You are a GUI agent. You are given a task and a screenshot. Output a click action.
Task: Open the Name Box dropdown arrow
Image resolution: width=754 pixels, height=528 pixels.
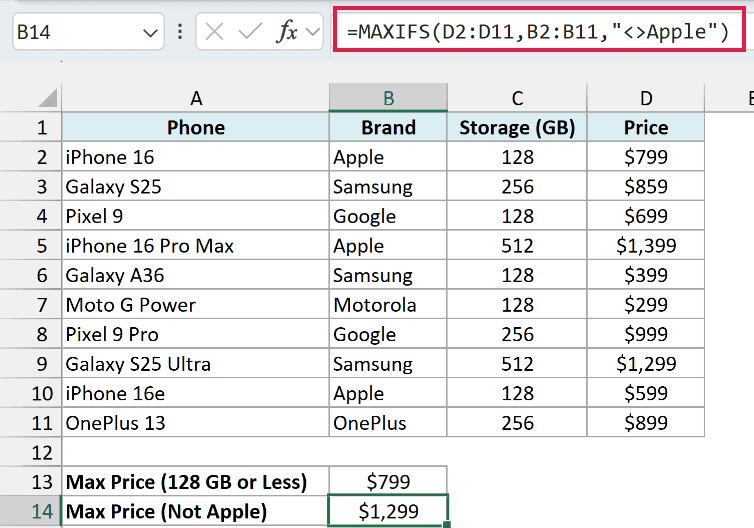150,33
